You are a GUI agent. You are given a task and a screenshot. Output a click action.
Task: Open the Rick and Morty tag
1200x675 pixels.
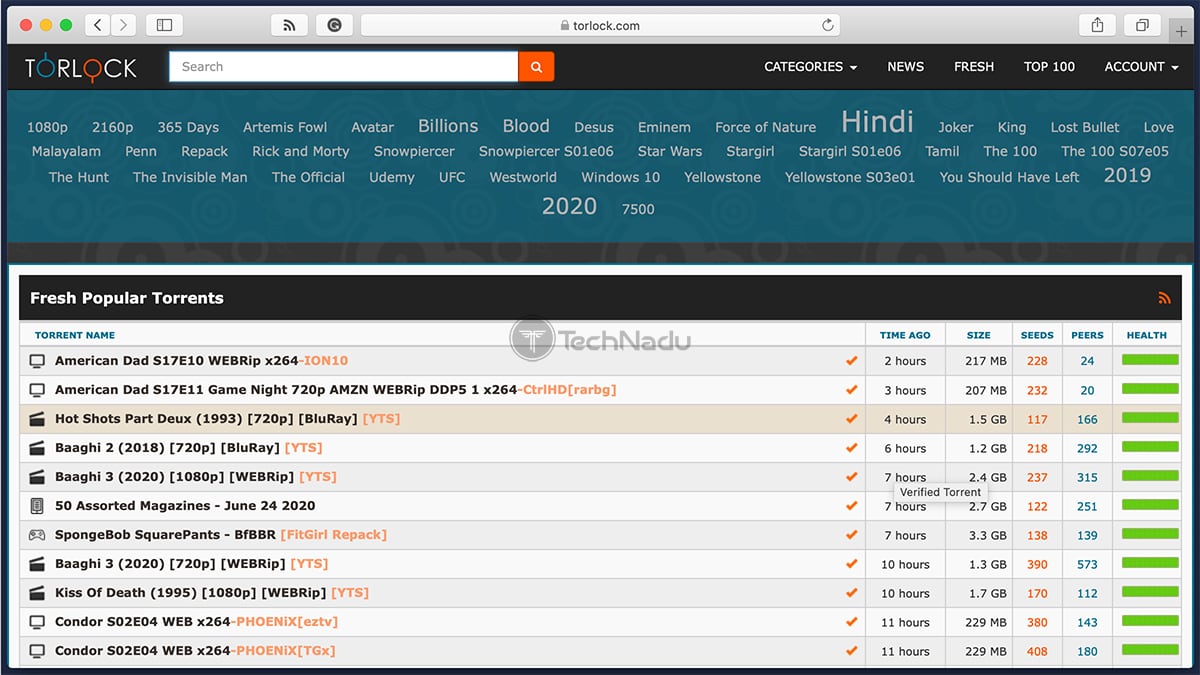[x=301, y=151]
